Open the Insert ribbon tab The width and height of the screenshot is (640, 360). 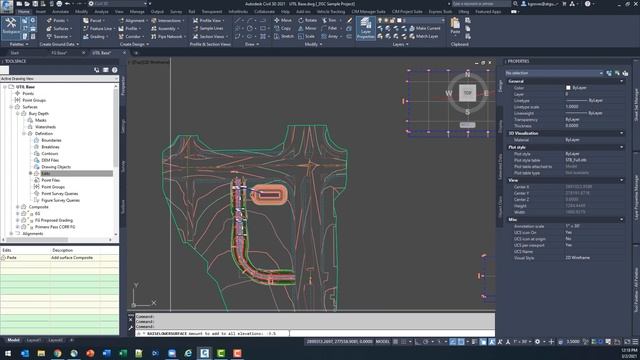click(41, 11)
